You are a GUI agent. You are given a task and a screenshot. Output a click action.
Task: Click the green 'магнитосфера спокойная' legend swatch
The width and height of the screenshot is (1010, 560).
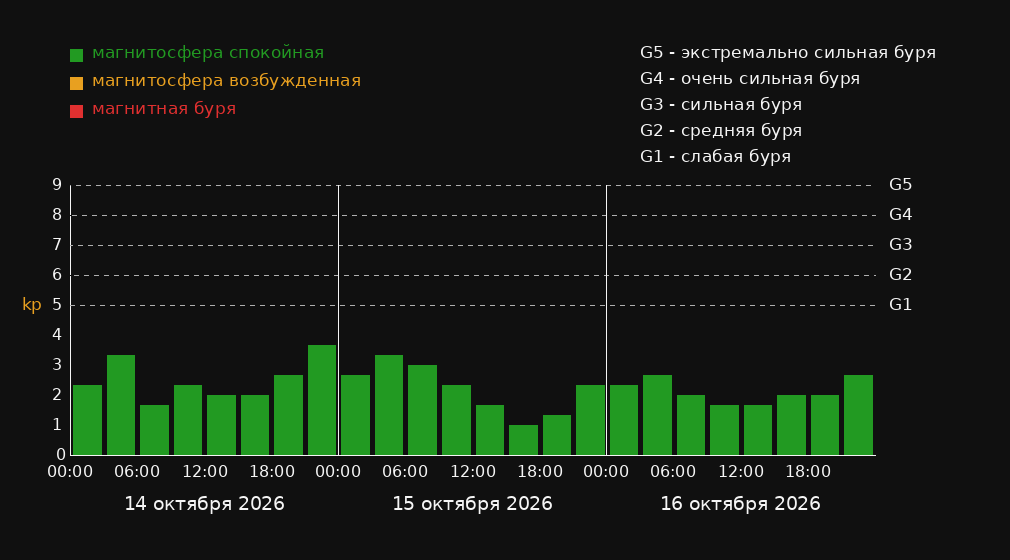[x=76, y=55]
